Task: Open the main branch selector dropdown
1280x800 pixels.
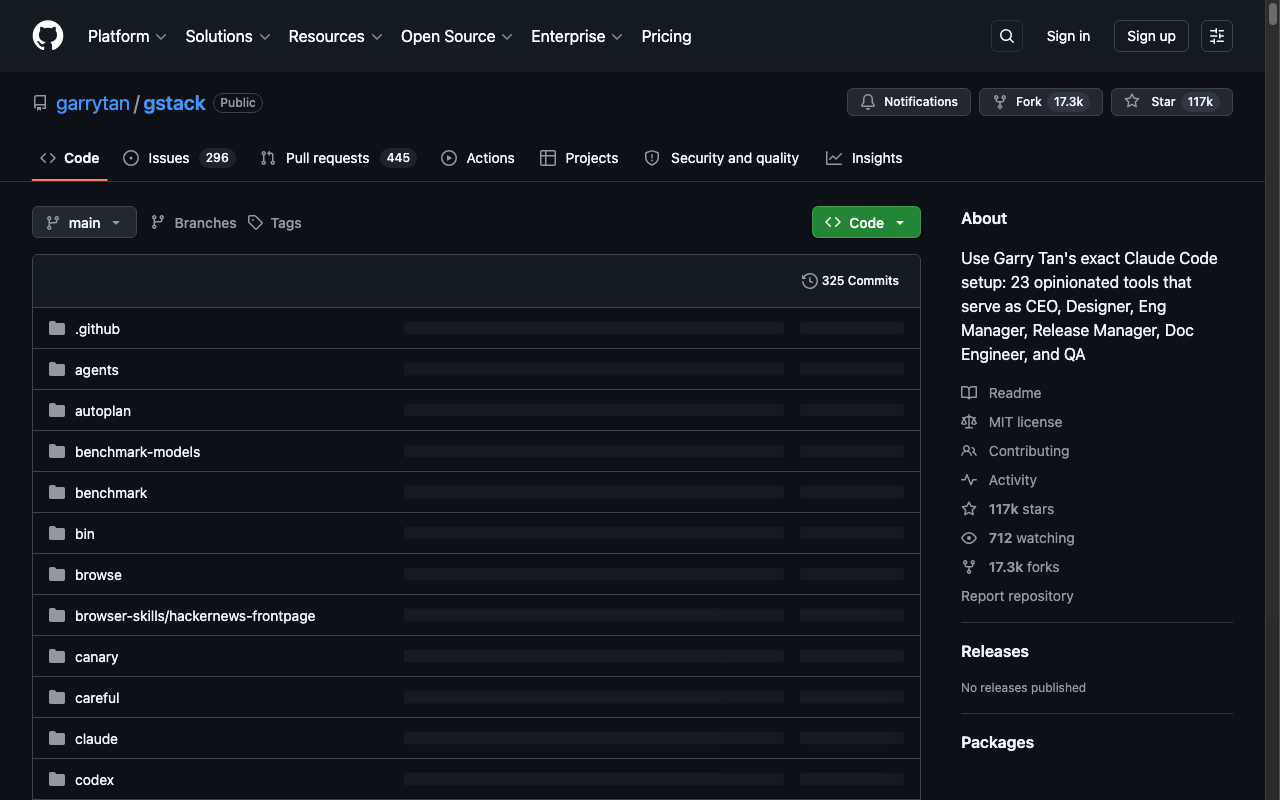Action: pos(84,222)
